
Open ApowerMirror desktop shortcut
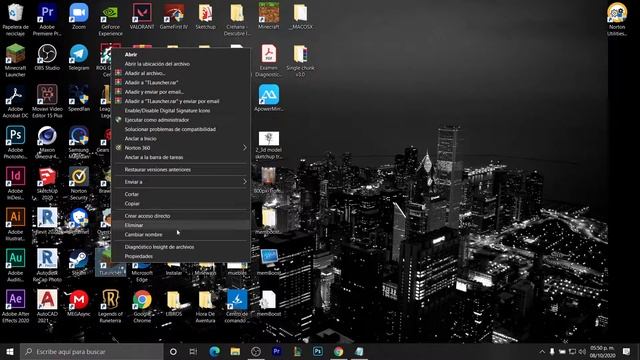pyautogui.click(x=269, y=98)
